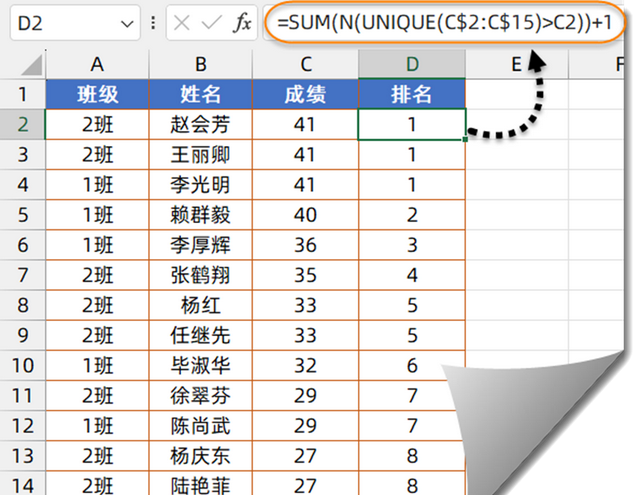Select cell with name 赖群毅
This screenshot has width=640, height=495.
(200, 215)
